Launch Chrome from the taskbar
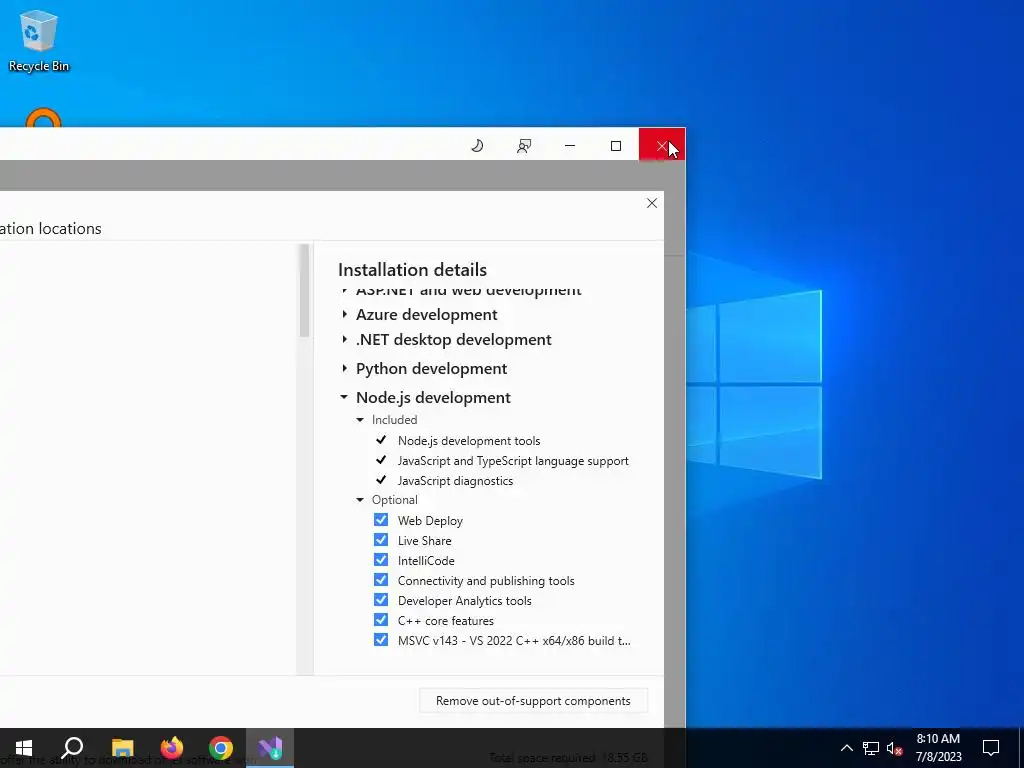Image resolution: width=1024 pixels, height=768 pixels. (221, 748)
